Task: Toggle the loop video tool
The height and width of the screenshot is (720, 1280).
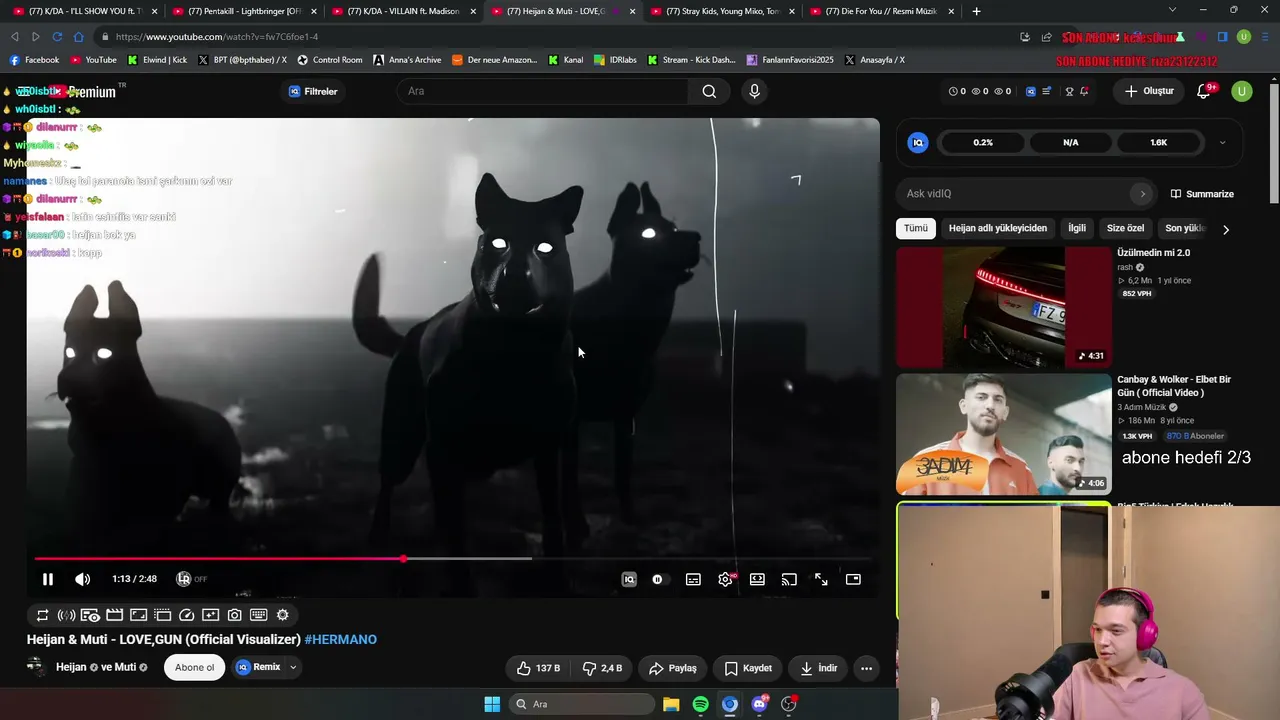Action: click(42, 615)
